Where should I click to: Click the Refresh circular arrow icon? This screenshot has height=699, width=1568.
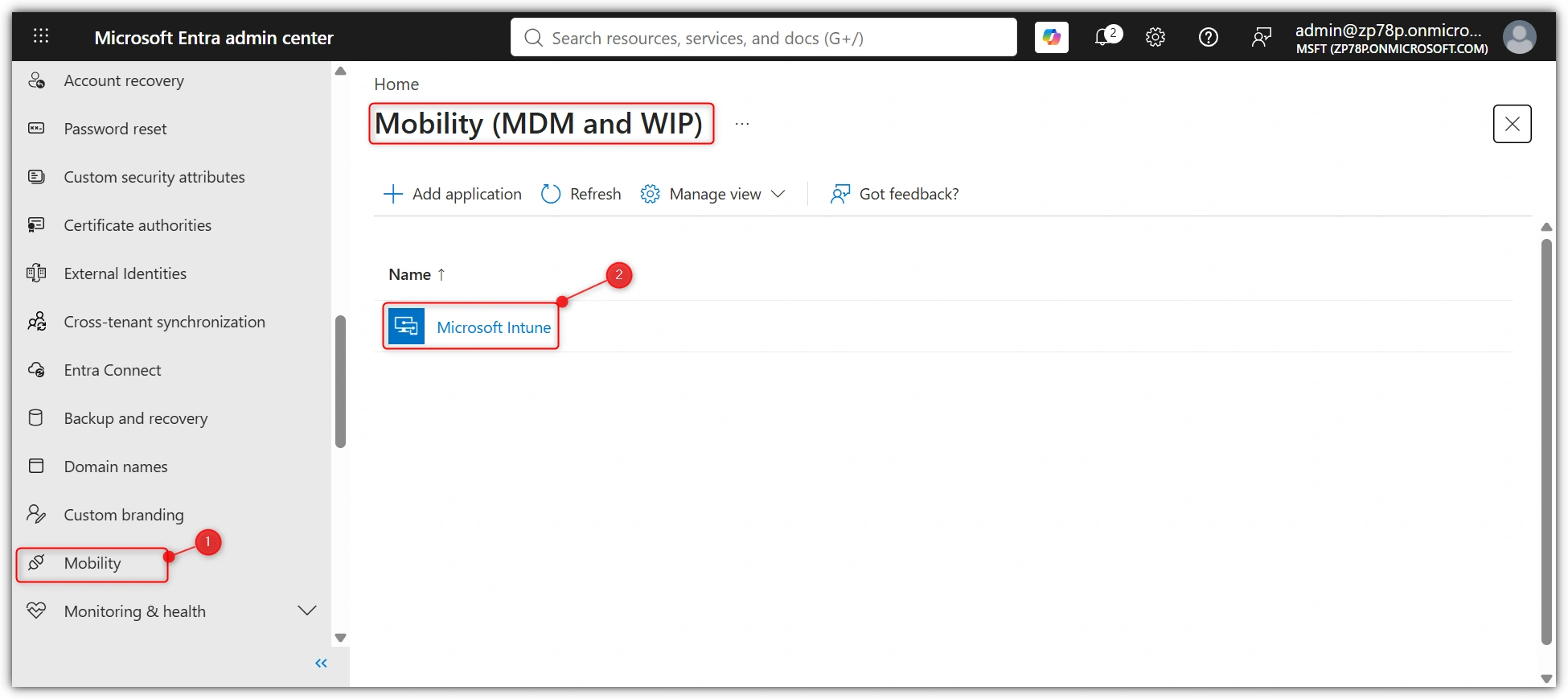[x=551, y=194]
